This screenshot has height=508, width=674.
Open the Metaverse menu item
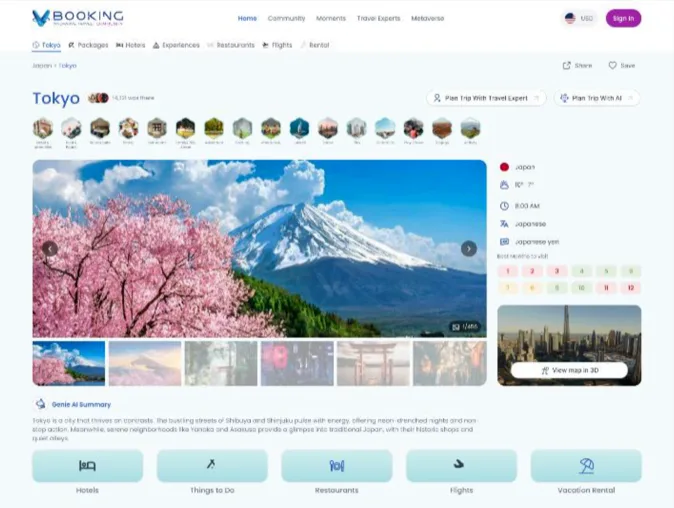(428, 18)
